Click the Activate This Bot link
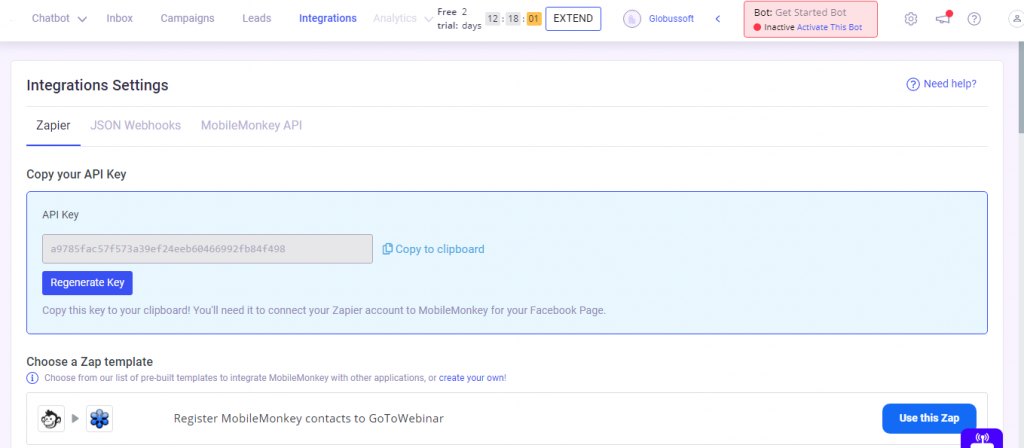 pos(829,27)
